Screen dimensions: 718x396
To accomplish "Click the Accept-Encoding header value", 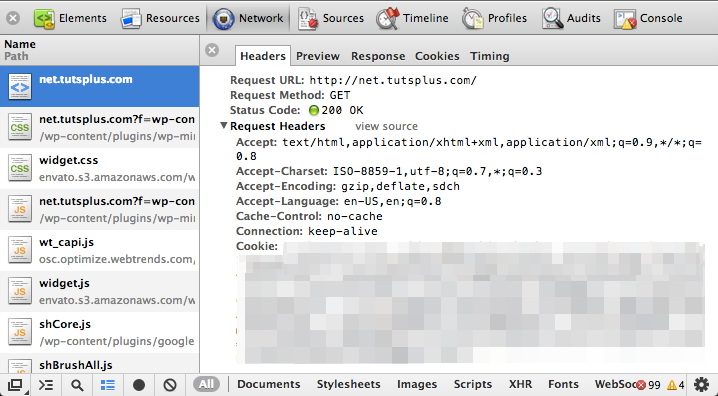I will tap(400, 186).
